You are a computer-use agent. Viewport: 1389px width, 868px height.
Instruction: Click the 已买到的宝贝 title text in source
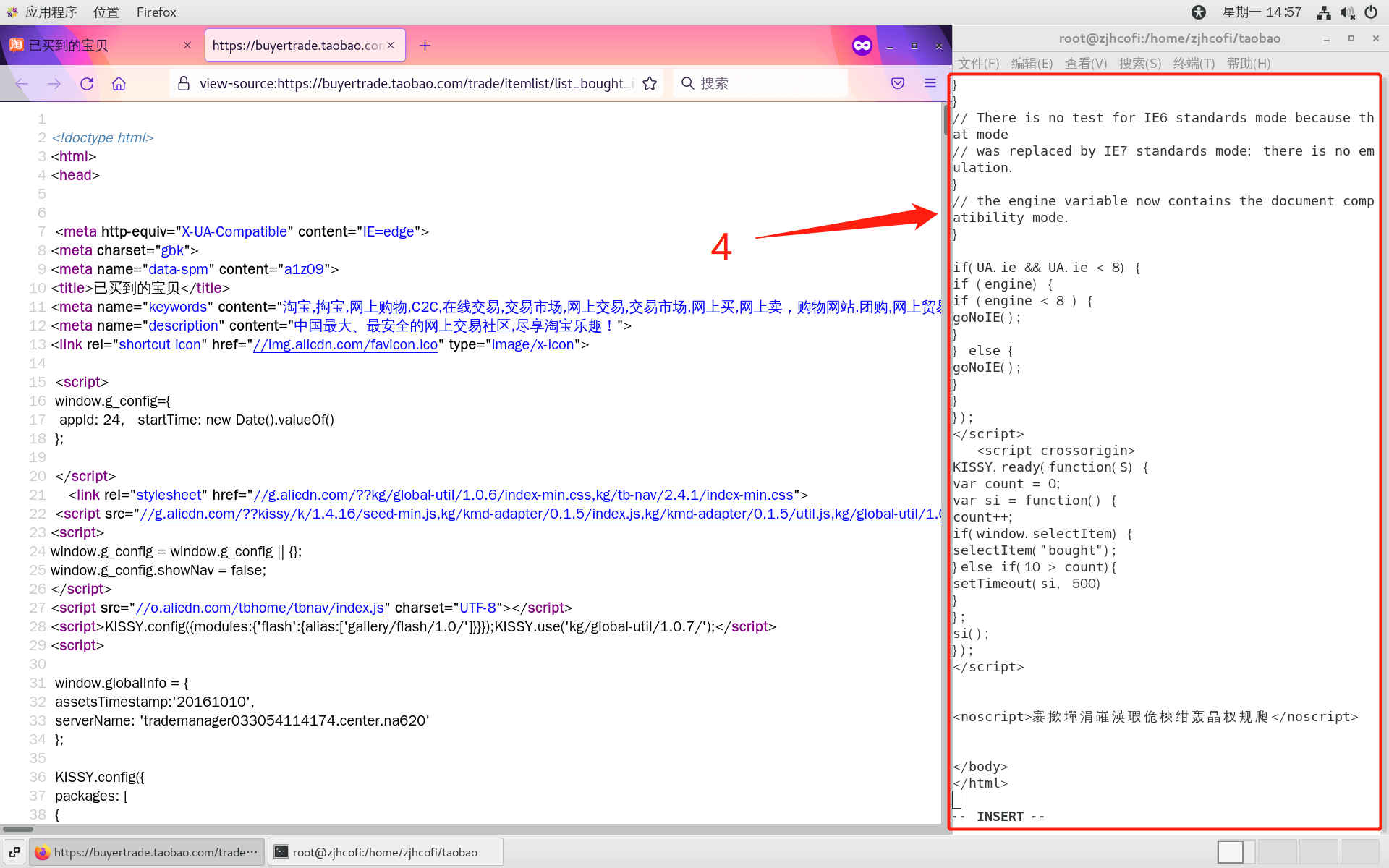(137, 289)
